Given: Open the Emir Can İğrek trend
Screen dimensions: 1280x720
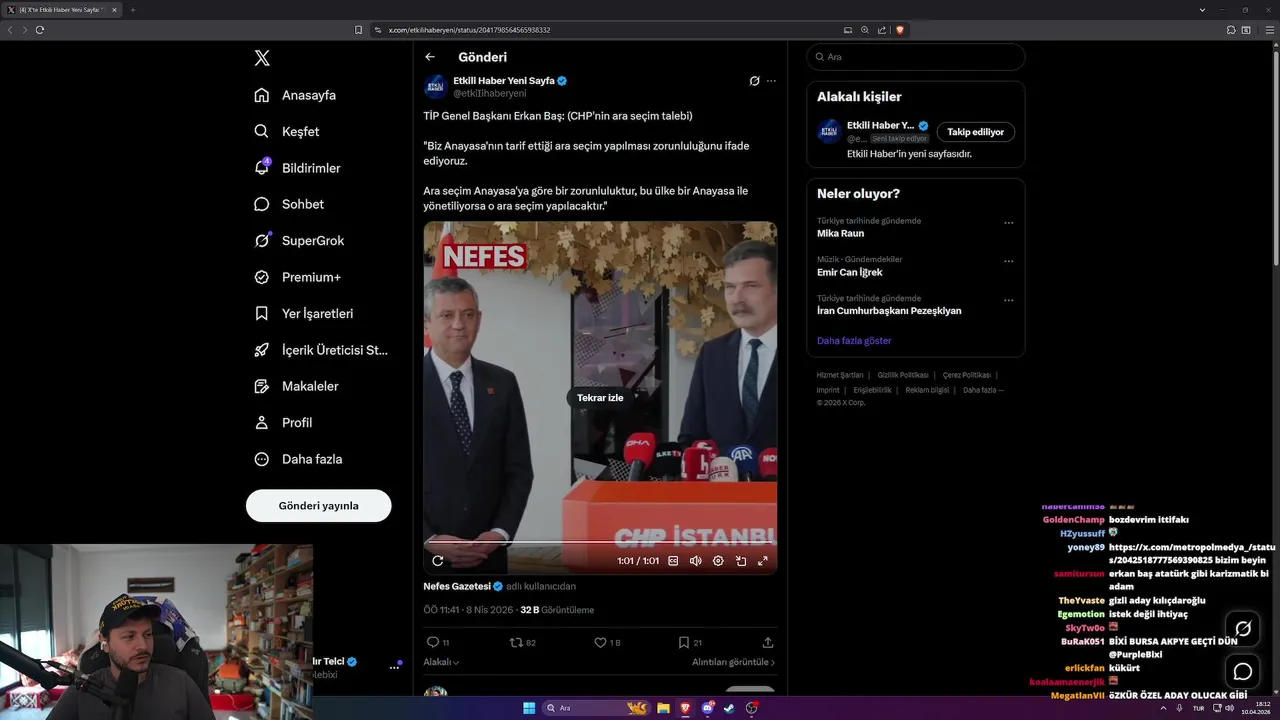Looking at the screenshot, I should (x=849, y=272).
